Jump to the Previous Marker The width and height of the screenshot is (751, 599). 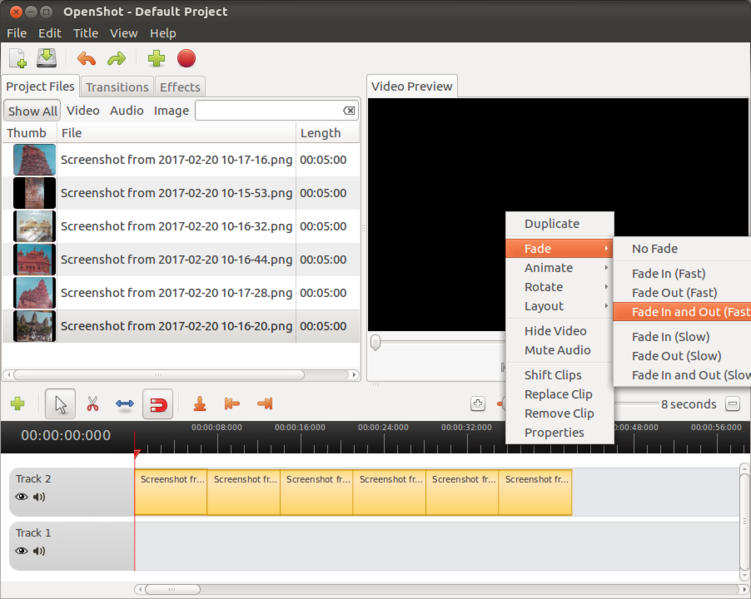232,404
